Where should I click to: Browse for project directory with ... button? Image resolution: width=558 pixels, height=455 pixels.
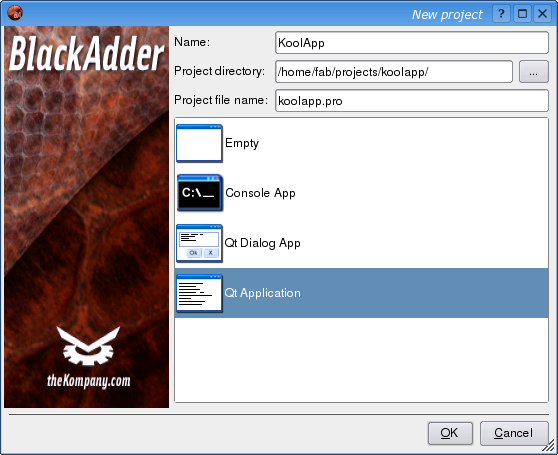point(533,72)
